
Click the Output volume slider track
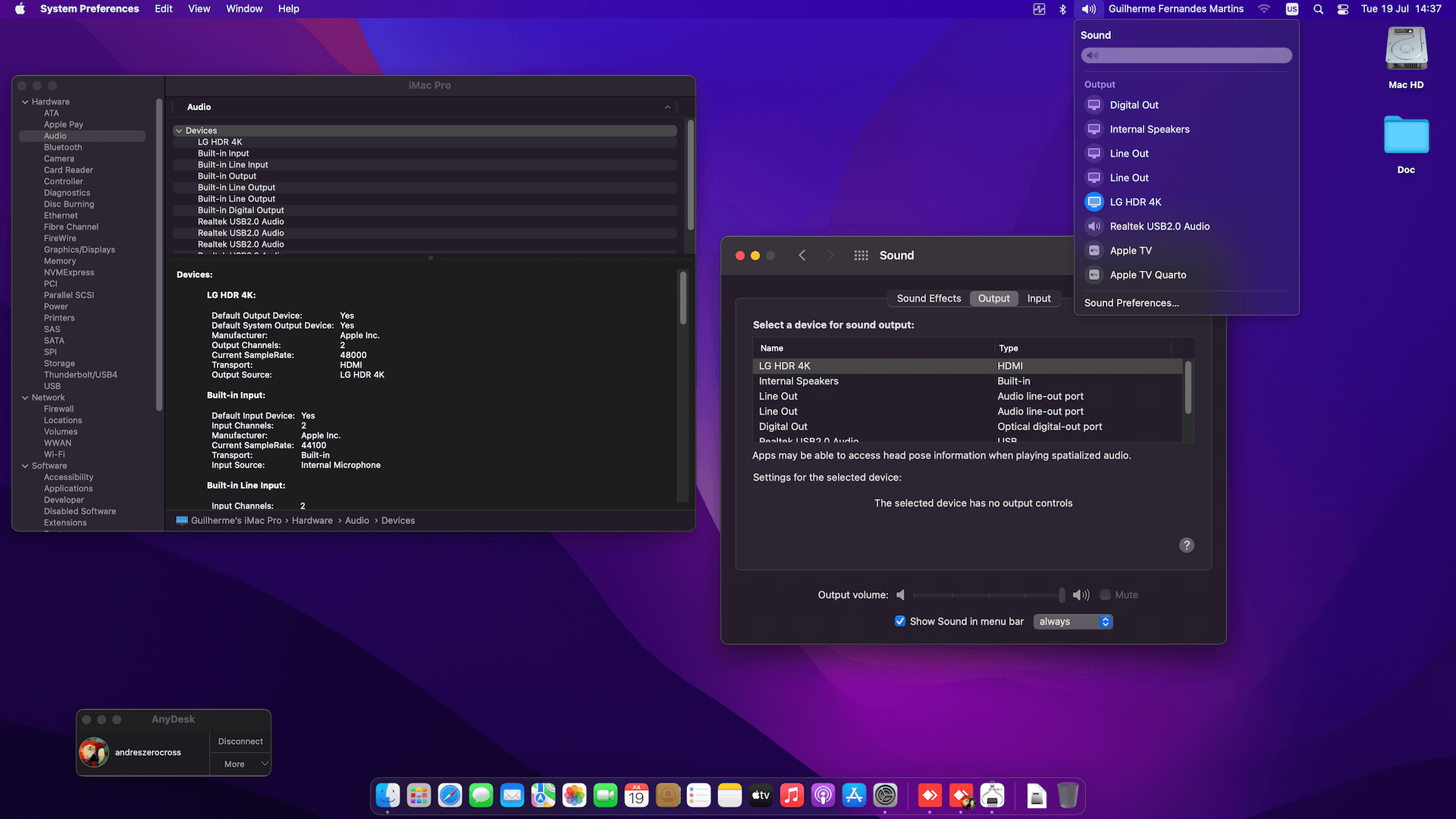(988, 595)
